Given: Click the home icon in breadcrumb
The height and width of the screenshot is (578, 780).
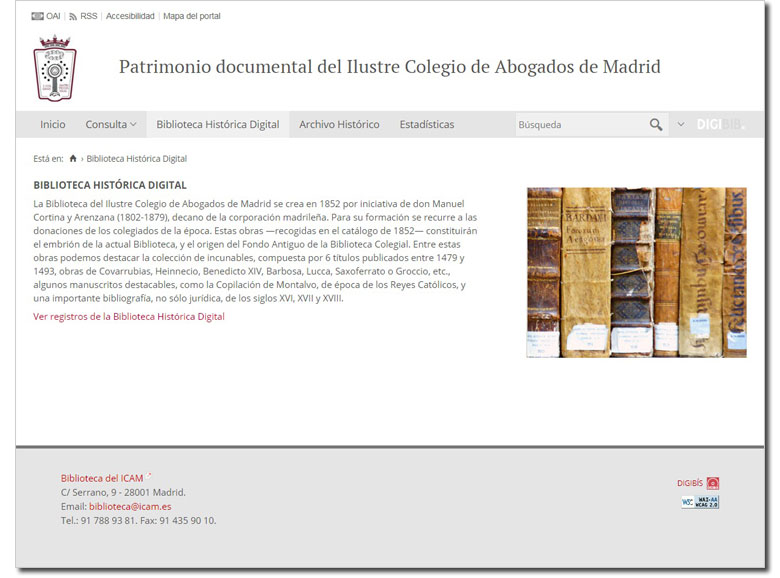Looking at the screenshot, I should pyautogui.click(x=73, y=159).
